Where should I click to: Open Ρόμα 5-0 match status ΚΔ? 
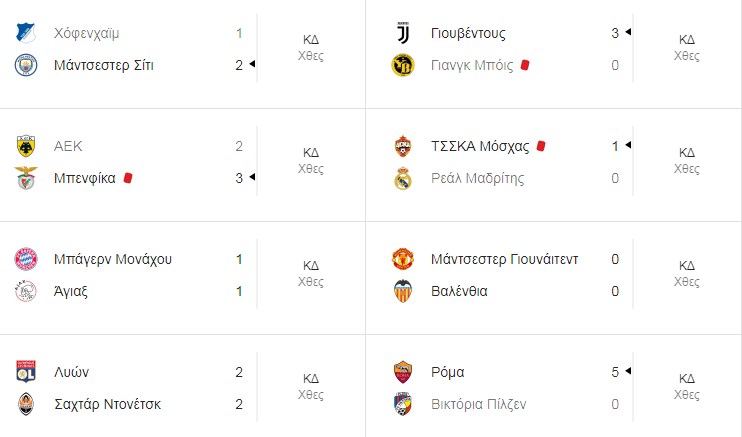tap(687, 378)
